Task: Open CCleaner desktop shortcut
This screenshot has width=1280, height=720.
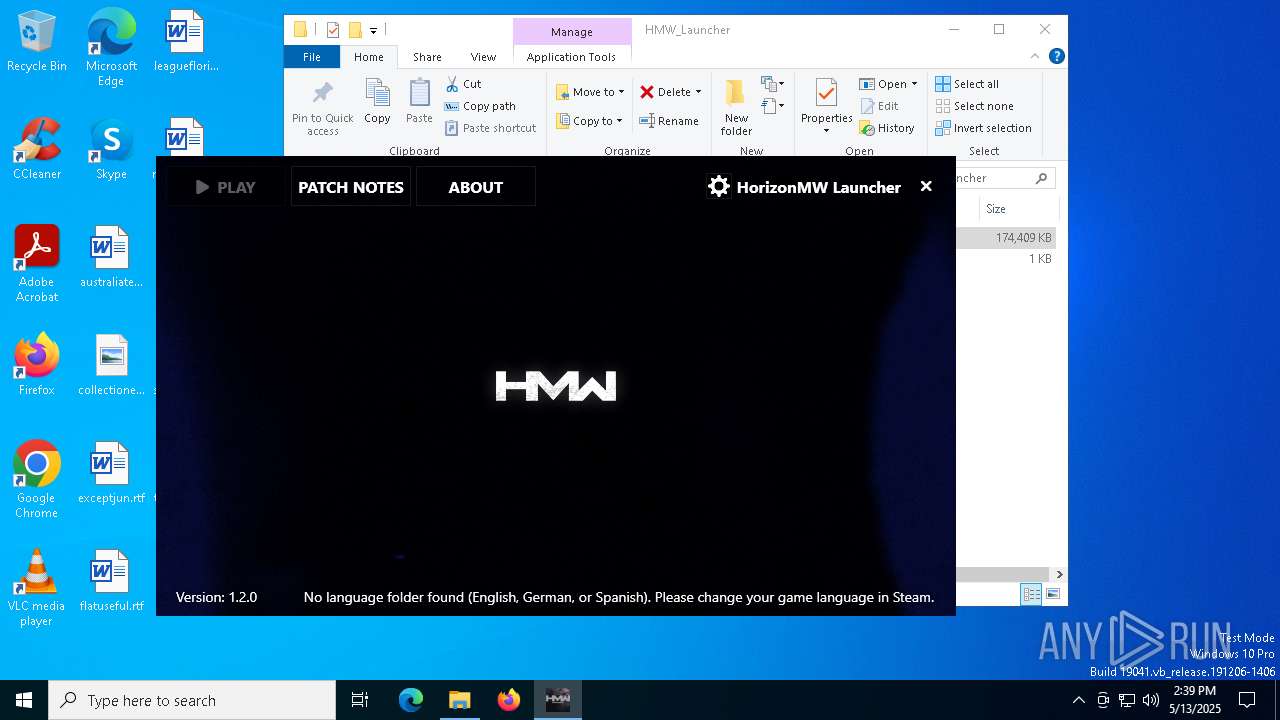Action: pyautogui.click(x=37, y=149)
